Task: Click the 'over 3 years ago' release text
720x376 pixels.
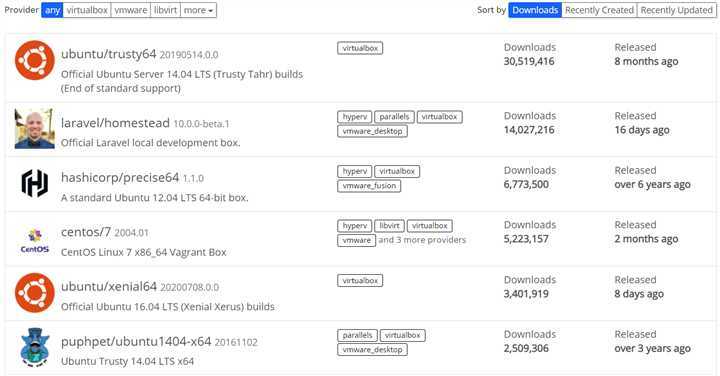Action: click(x=652, y=348)
